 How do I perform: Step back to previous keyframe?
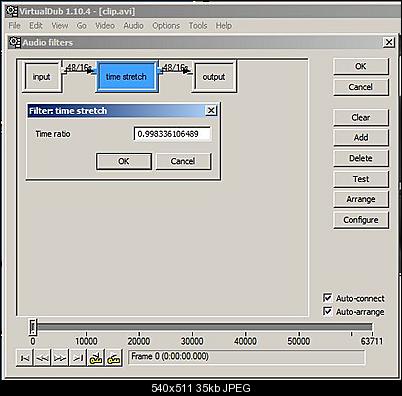pyautogui.click(x=42, y=358)
